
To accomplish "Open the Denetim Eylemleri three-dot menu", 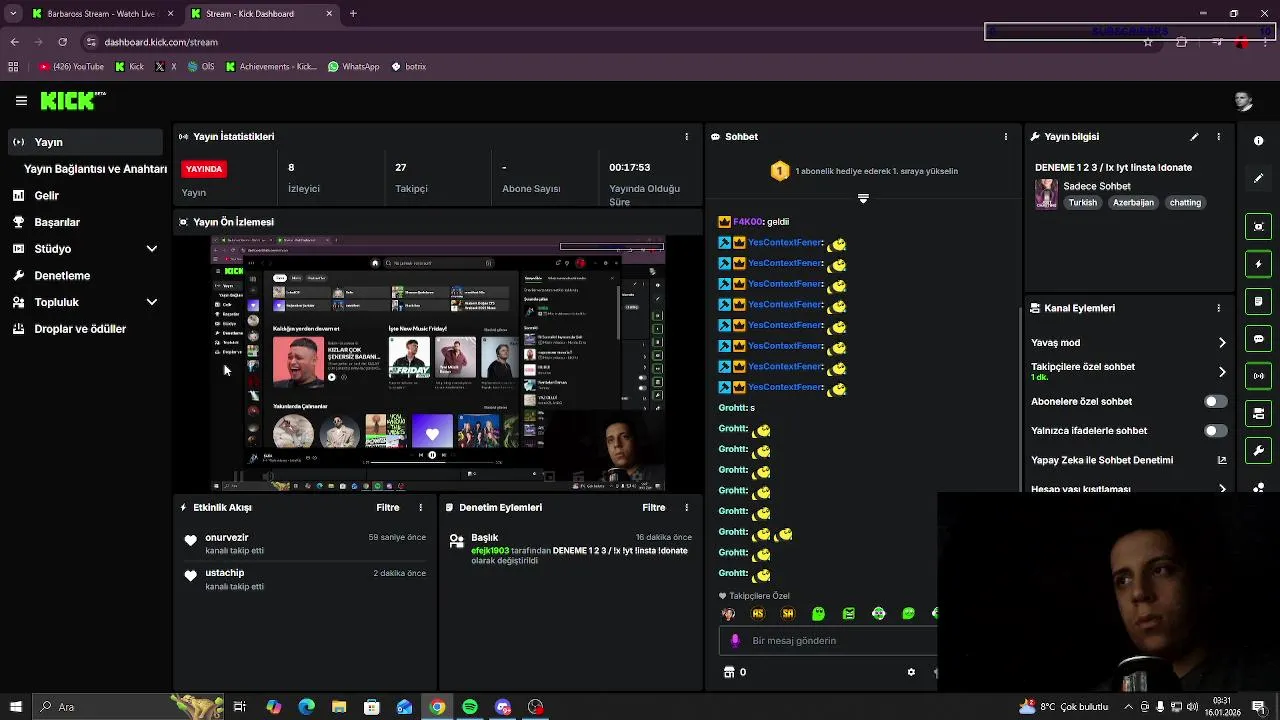I will (x=686, y=508).
